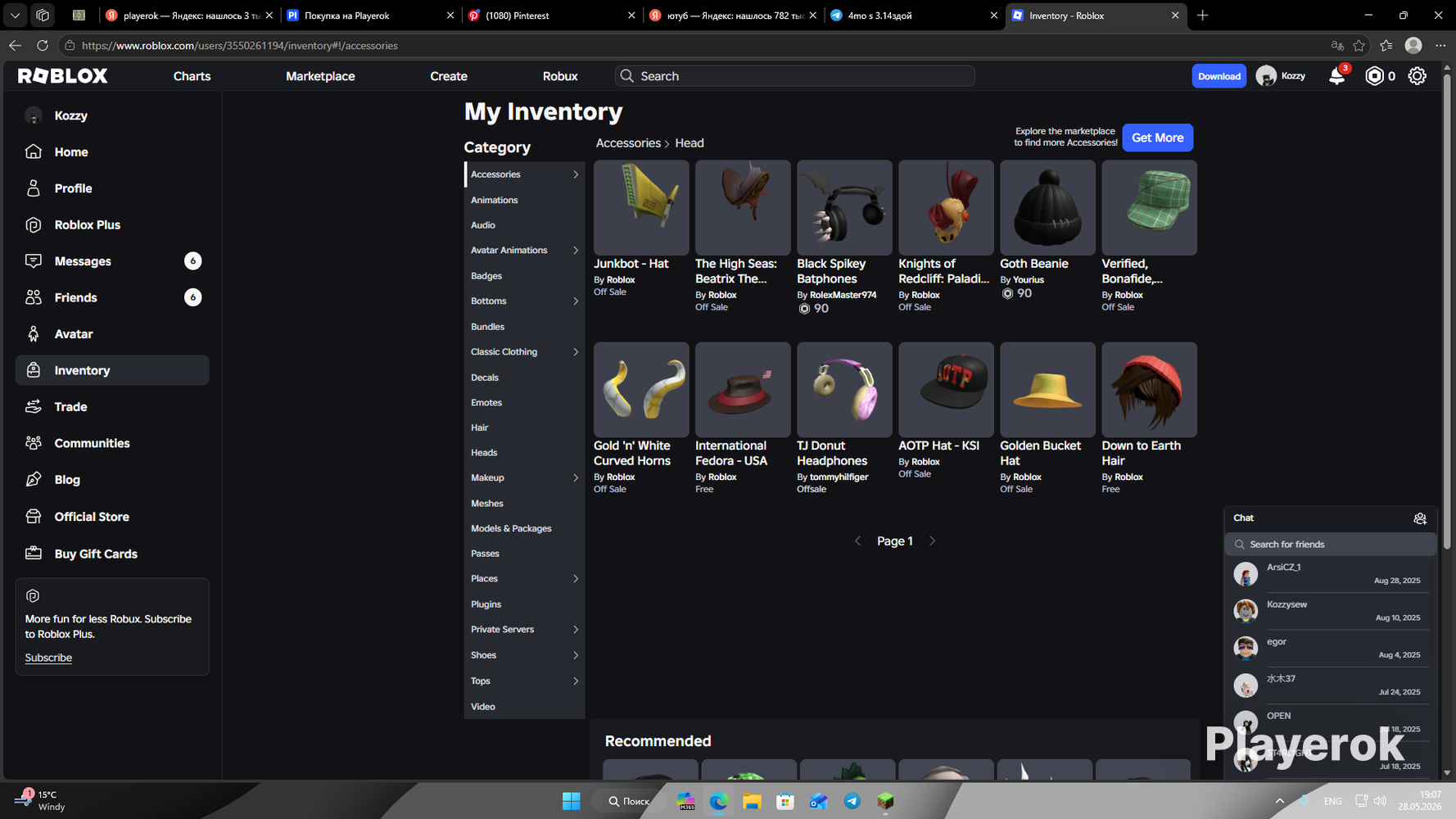Go to the next inventory page
The height and width of the screenshot is (819, 1456).
(932, 541)
